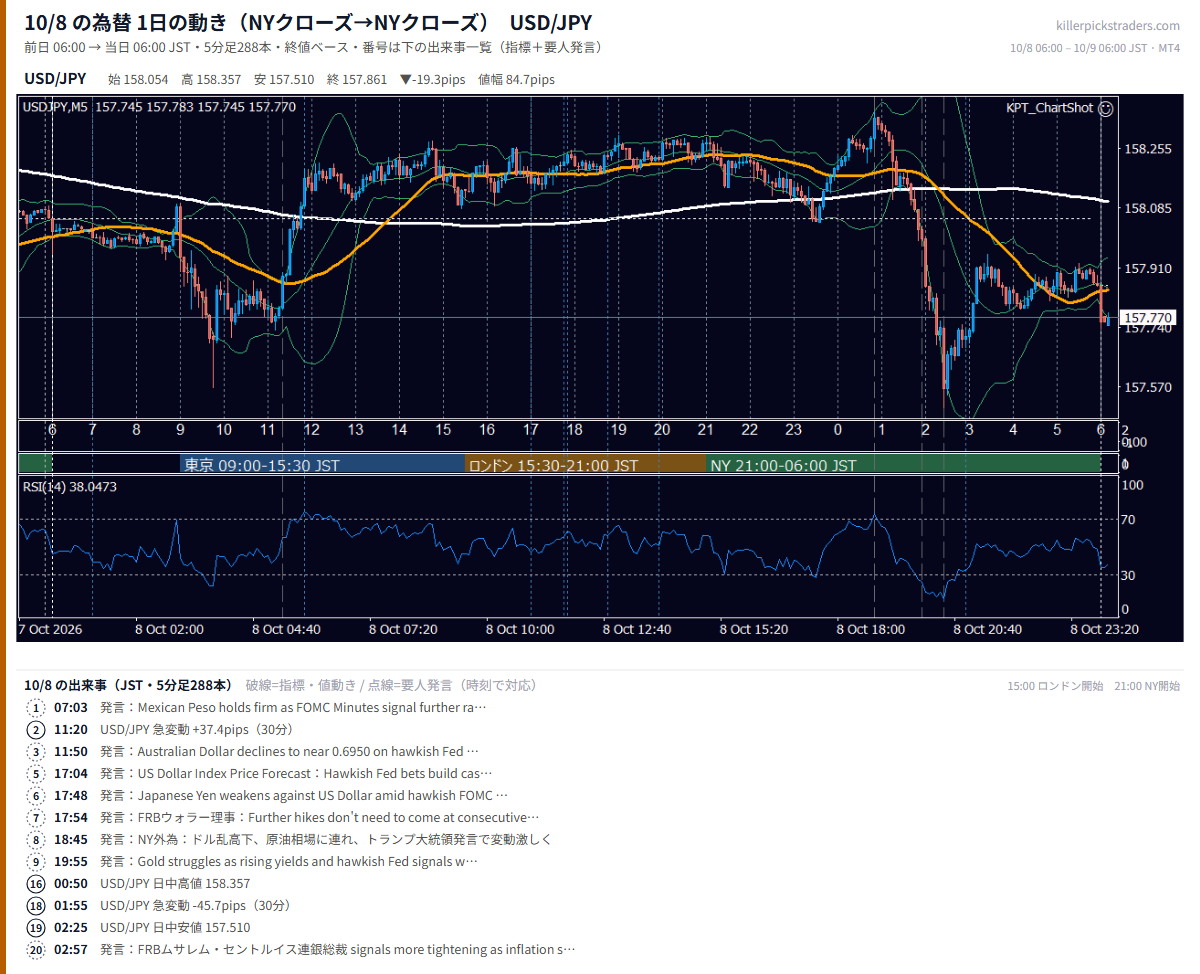
Task: Click the 21:00 NY開始 note
Action: [1147, 686]
